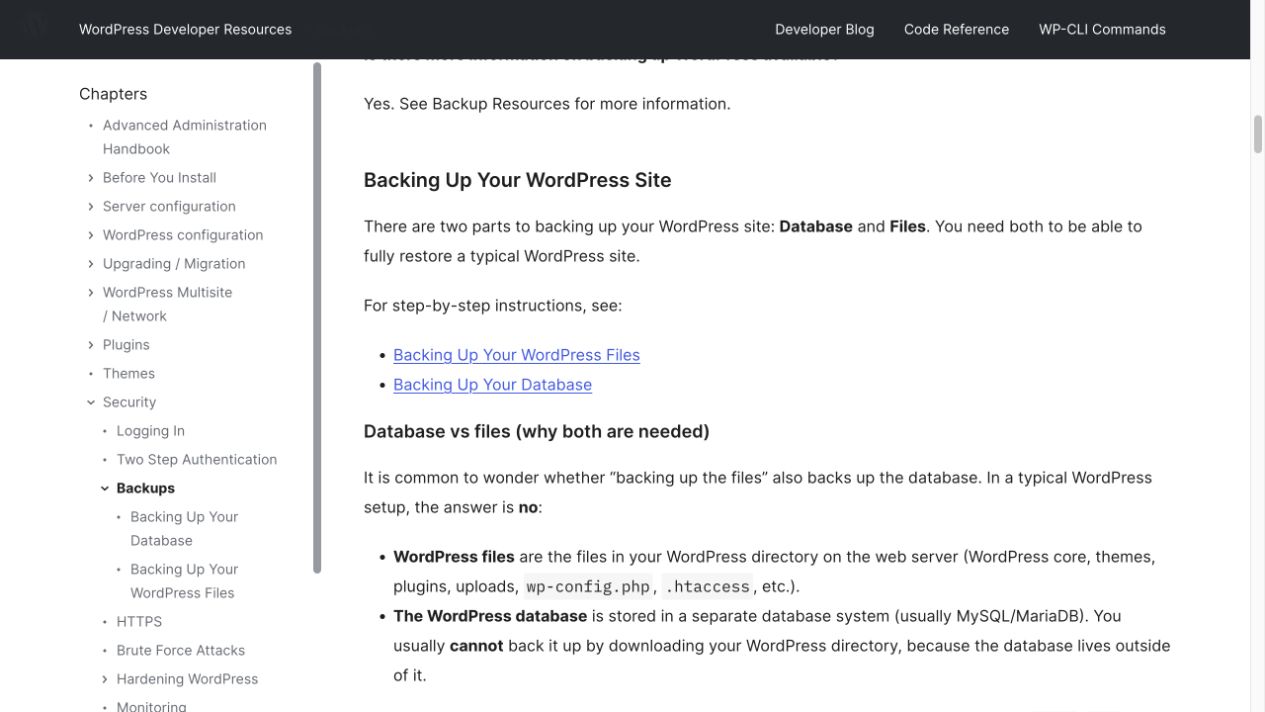Viewport: 1265px width, 712px height.
Task: Go to WordPress Developer Resources home
Action: point(185,29)
